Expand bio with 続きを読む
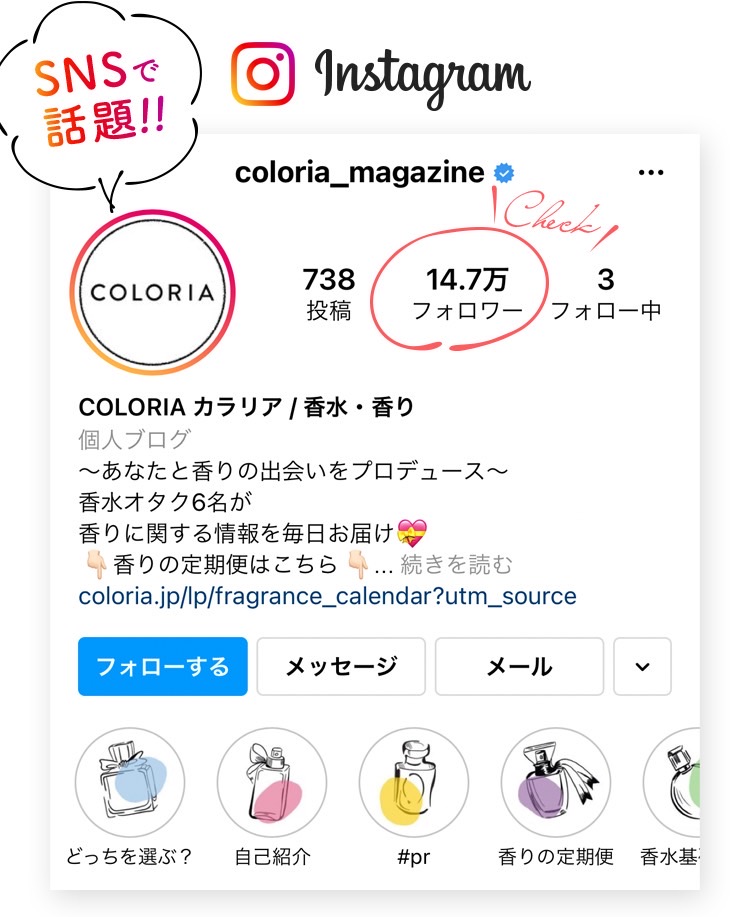The width and height of the screenshot is (749, 917). pyautogui.click(x=456, y=564)
